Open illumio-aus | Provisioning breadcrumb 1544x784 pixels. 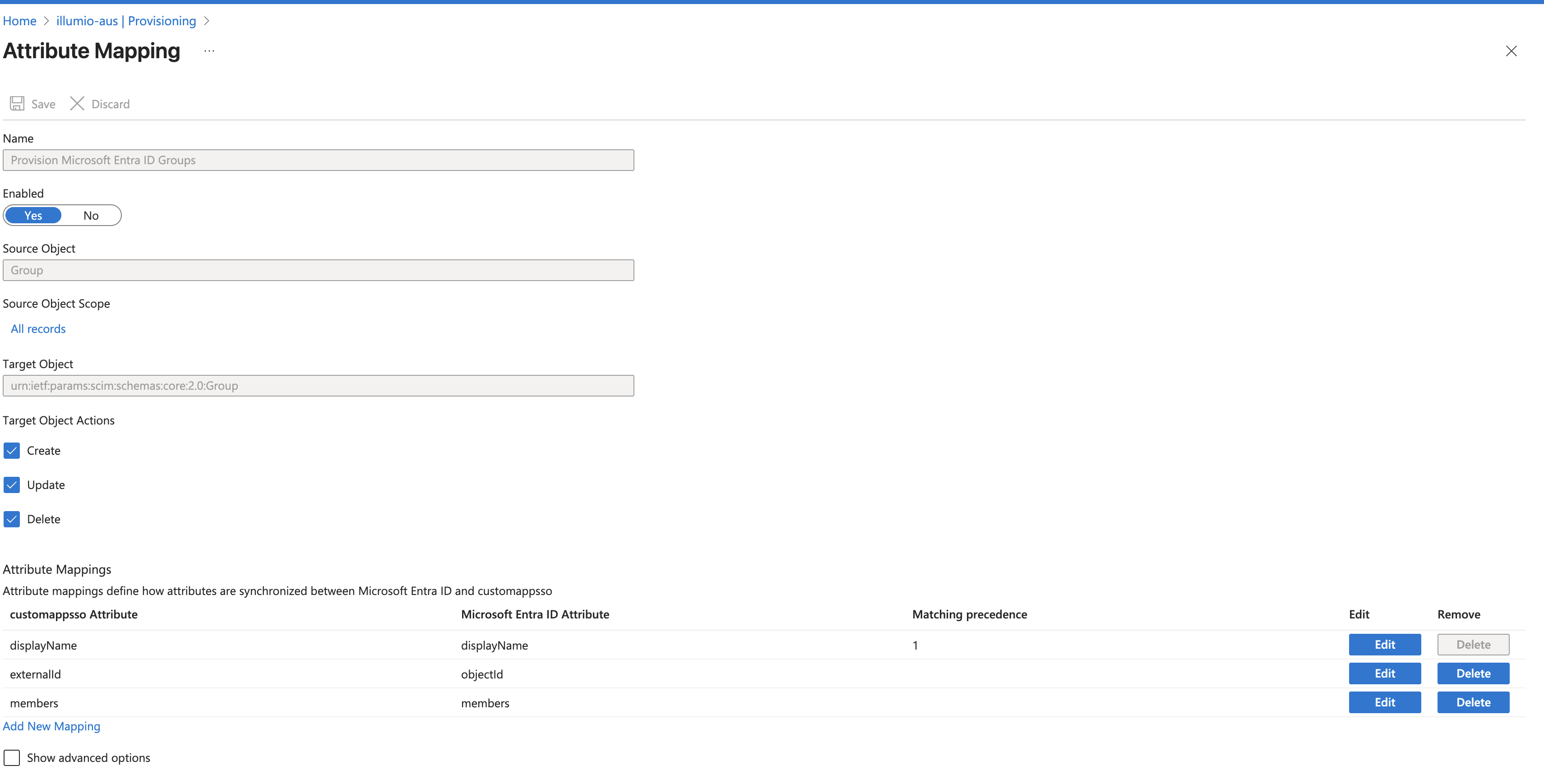click(x=126, y=21)
